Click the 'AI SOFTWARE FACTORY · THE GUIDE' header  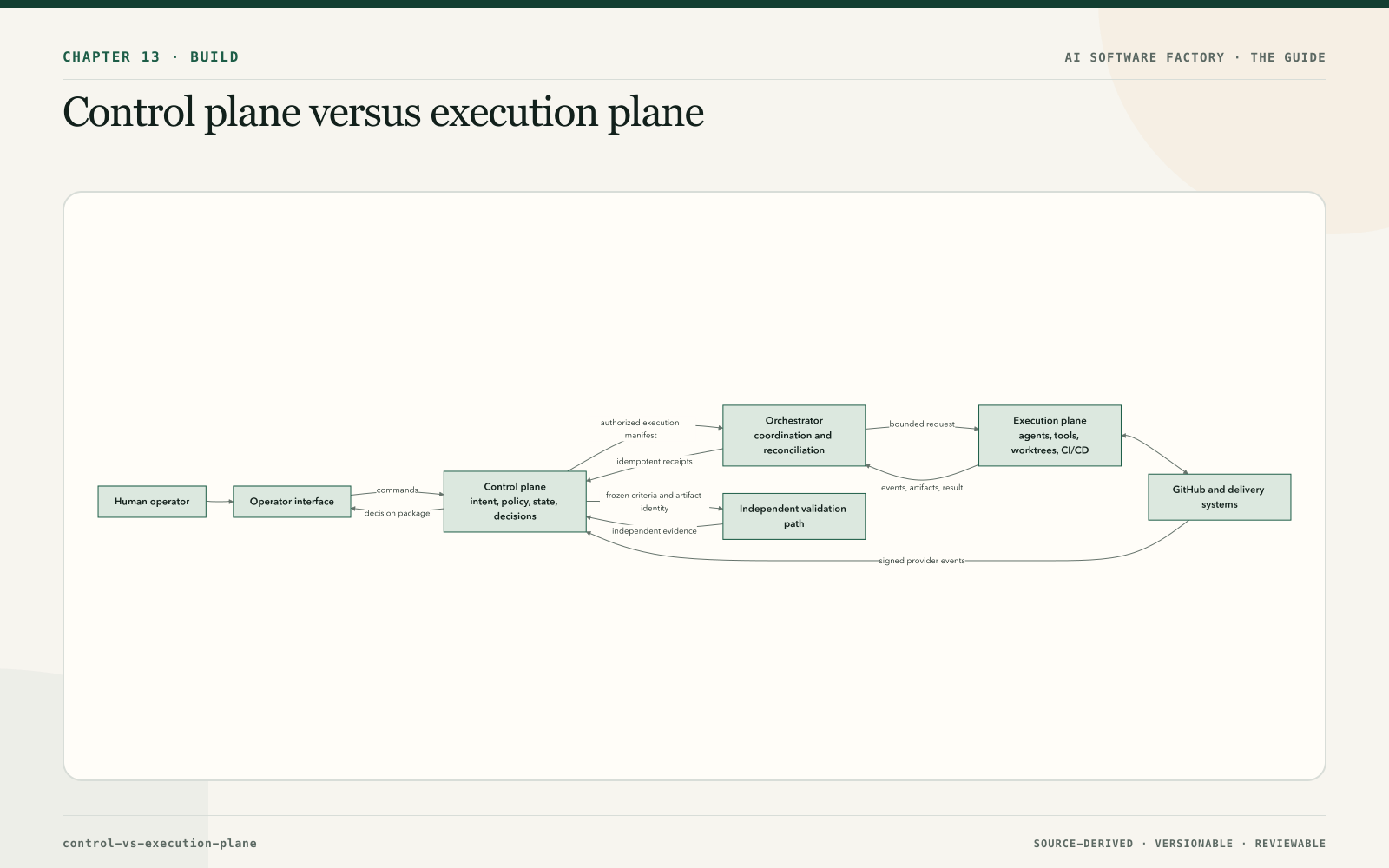pyautogui.click(x=1195, y=57)
